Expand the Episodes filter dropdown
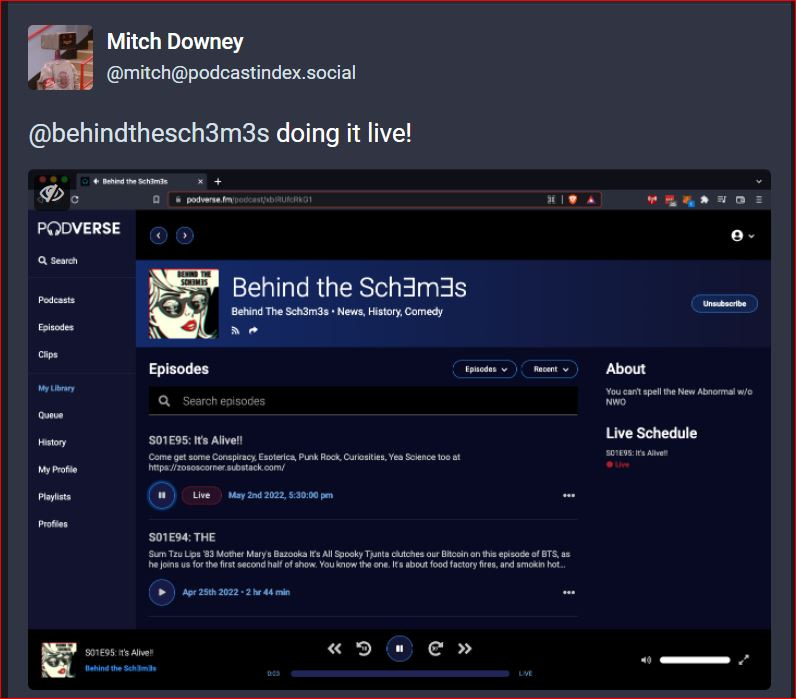Viewport: 796px width, 699px height. point(484,369)
